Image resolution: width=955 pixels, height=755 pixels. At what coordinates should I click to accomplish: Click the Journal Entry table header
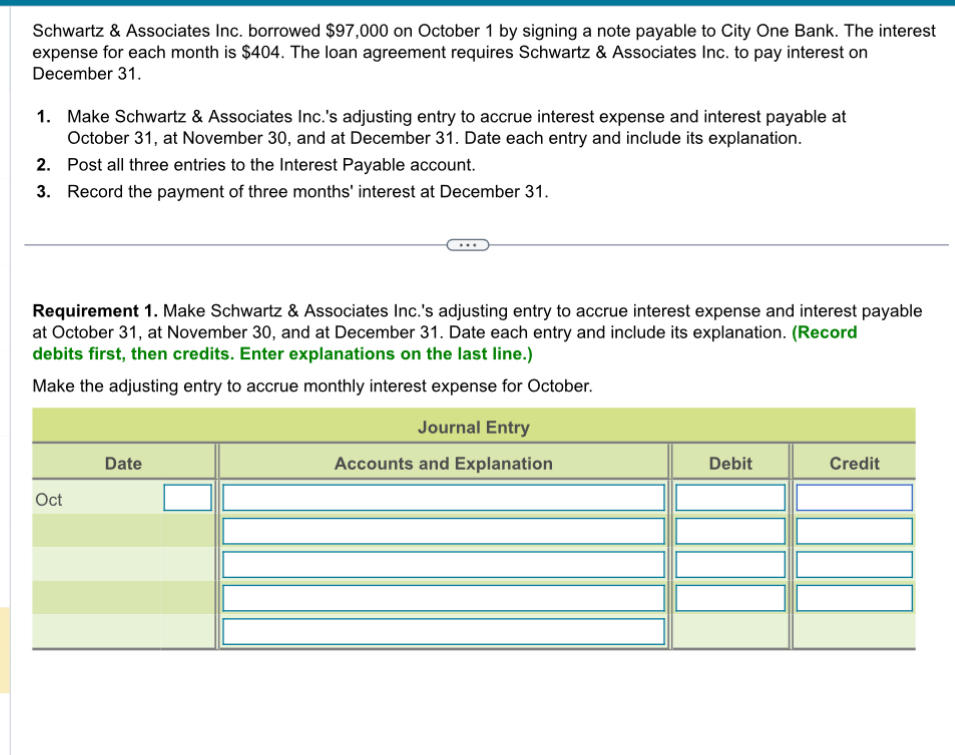(x=473, y=427)
